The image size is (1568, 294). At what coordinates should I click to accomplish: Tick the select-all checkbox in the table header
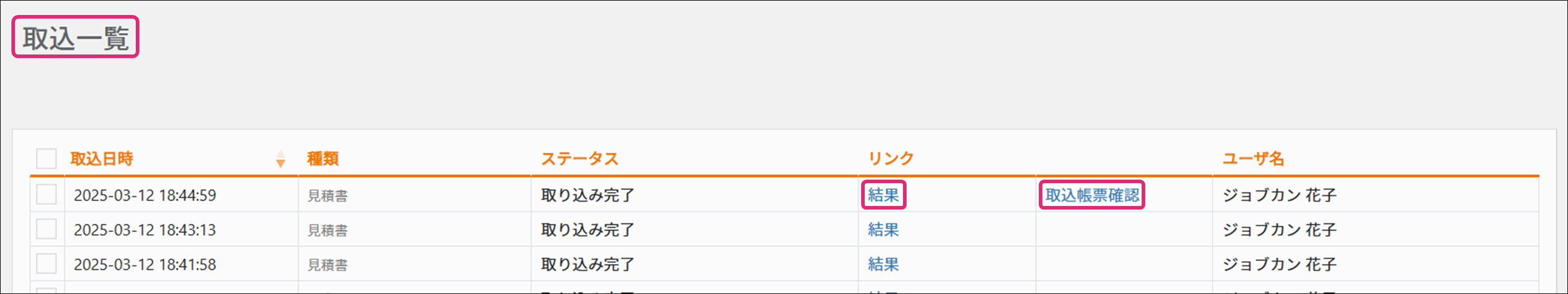point(46,159)
